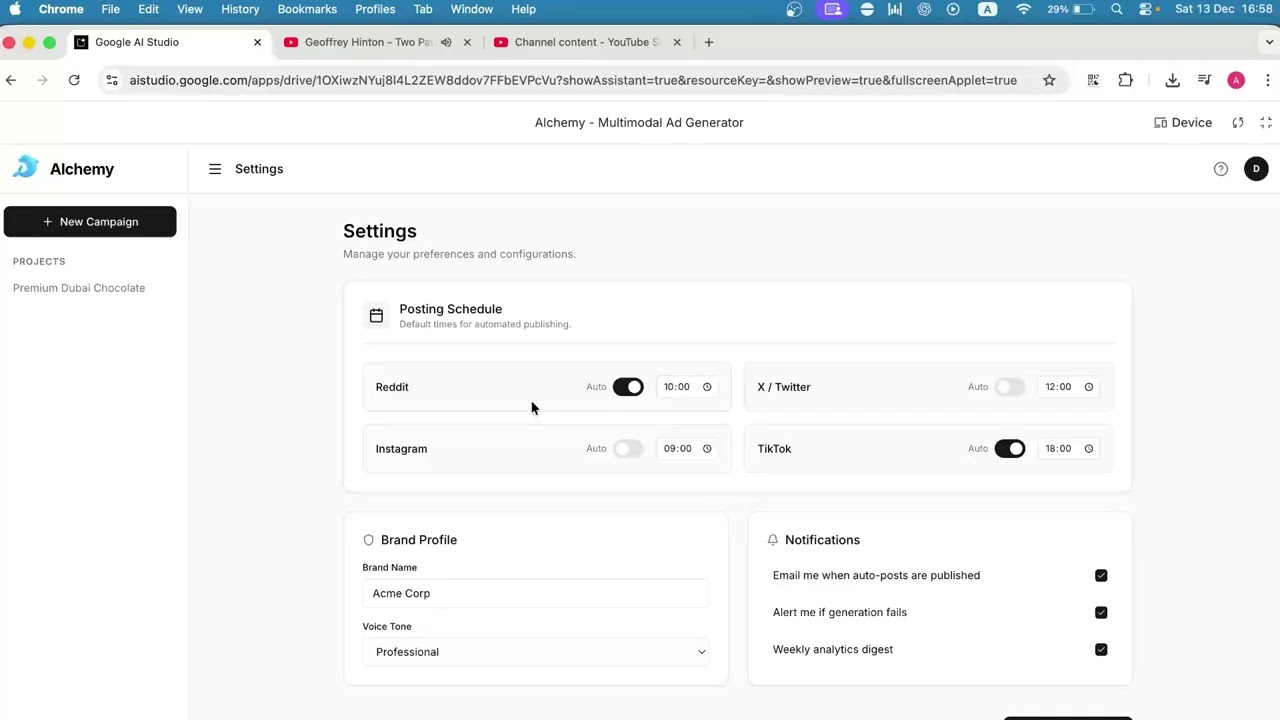Viewport: 1280px width, 720px height.
Task: Edit the X / Twitter 12:00 time field
Action: coord(1069,387)
